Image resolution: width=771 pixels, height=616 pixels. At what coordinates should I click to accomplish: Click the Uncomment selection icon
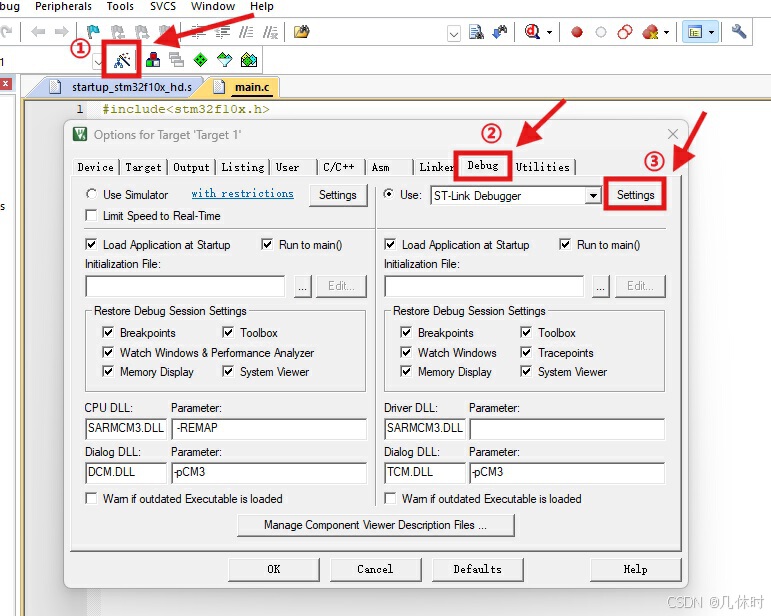pos(270,32)
